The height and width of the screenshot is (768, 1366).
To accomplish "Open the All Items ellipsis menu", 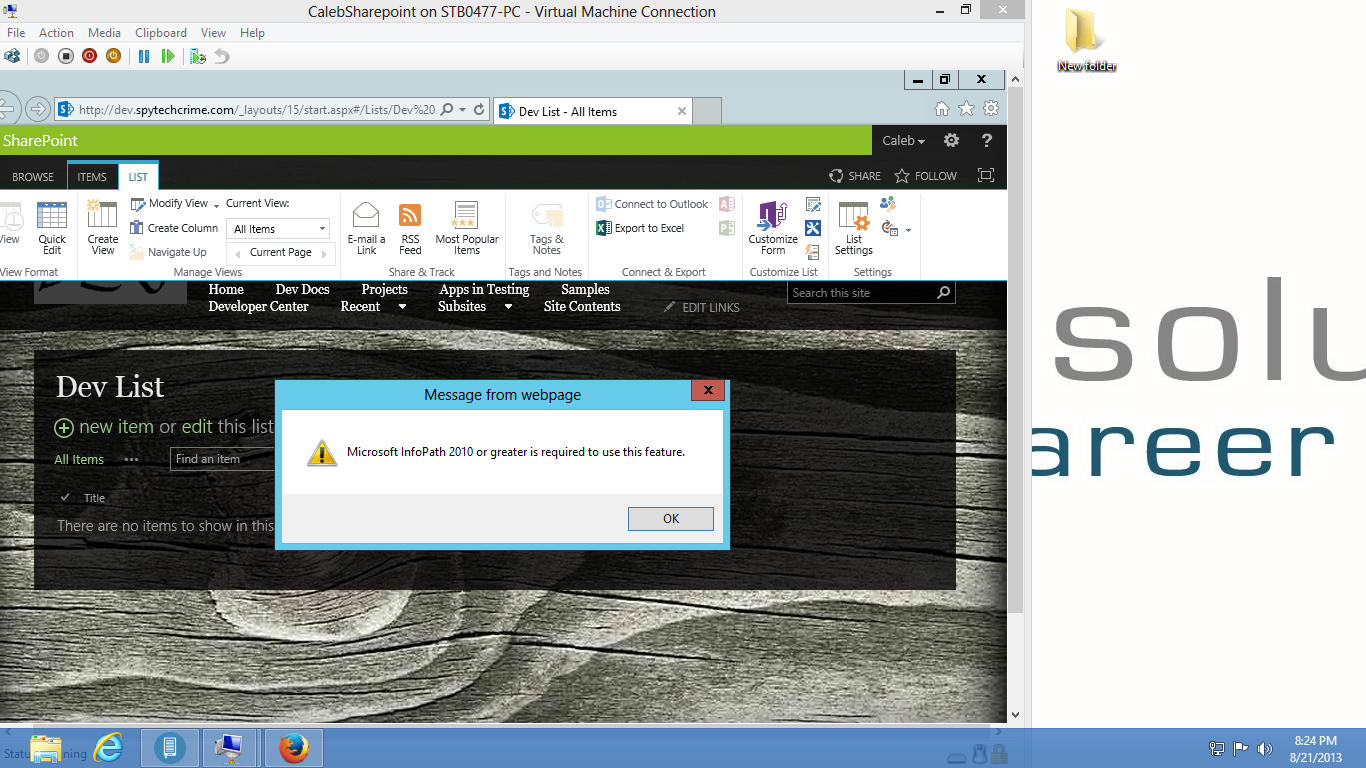I will 131,460.
